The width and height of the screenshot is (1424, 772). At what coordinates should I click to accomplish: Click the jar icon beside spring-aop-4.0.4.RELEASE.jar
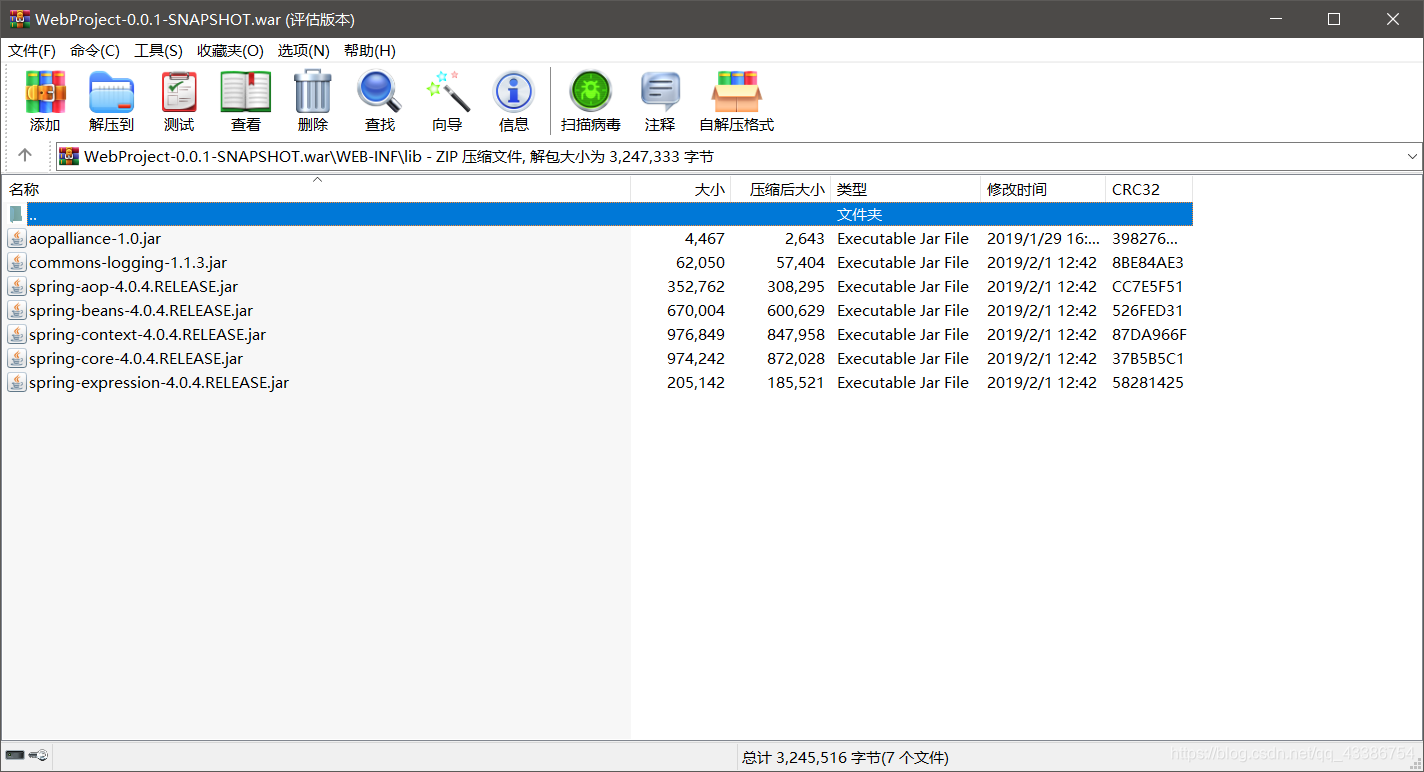17,287
